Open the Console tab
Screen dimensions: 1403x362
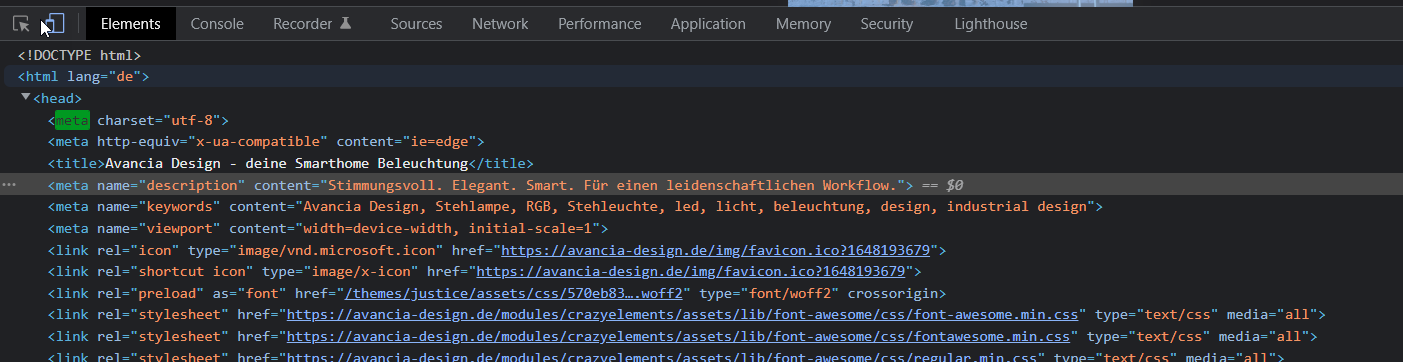coord(217,24)
